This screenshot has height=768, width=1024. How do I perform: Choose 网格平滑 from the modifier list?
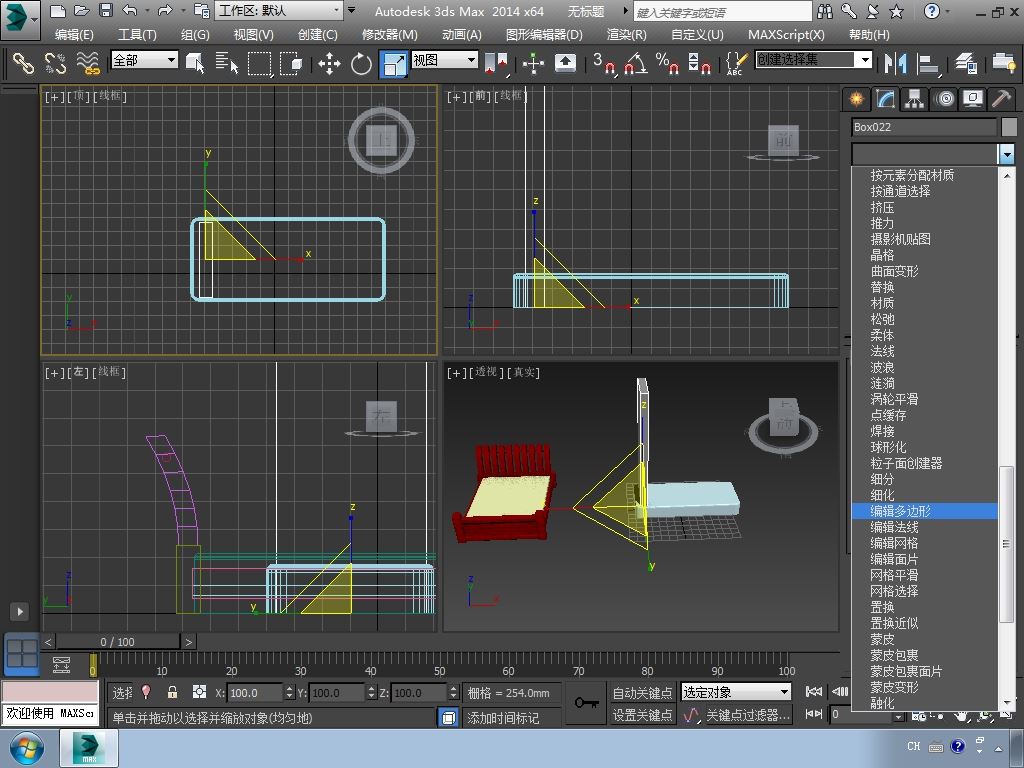924,575
